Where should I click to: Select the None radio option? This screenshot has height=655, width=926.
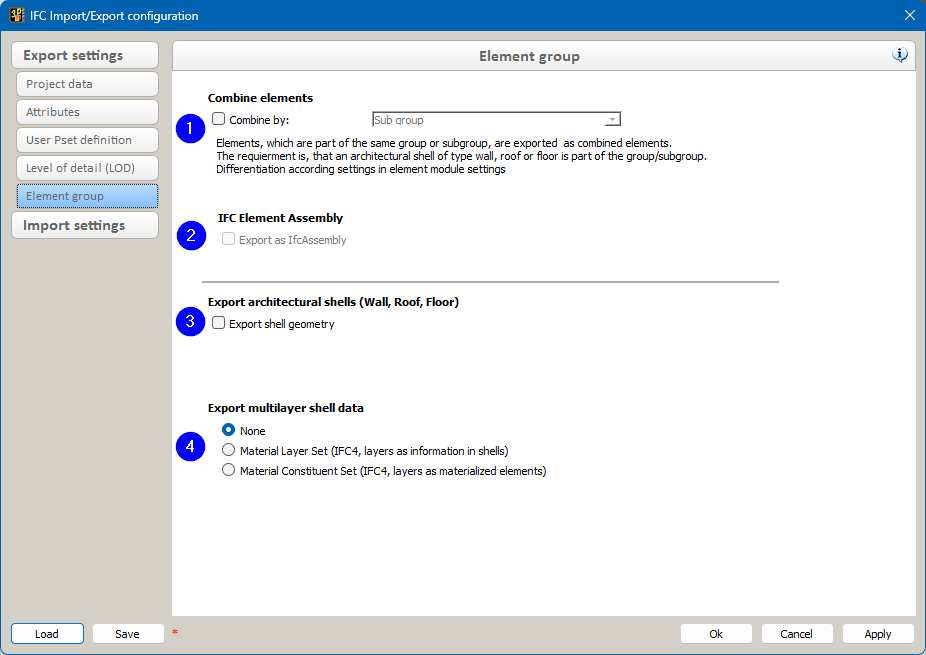point(229,430)
